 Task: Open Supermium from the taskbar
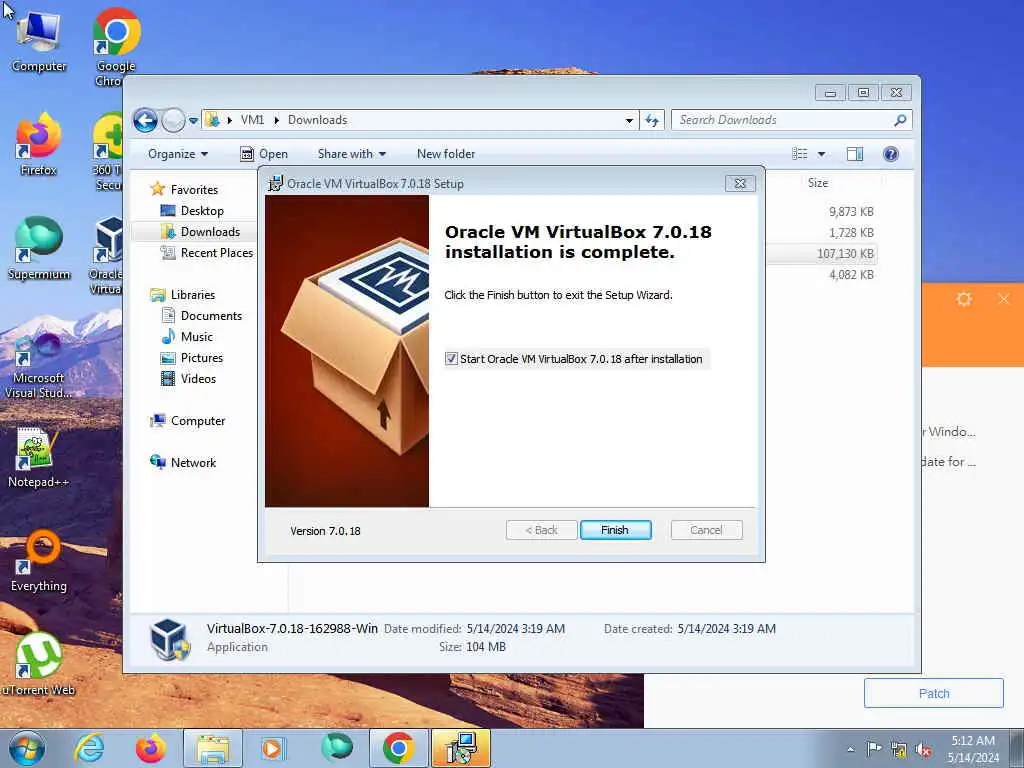click(x=336, y=748)
